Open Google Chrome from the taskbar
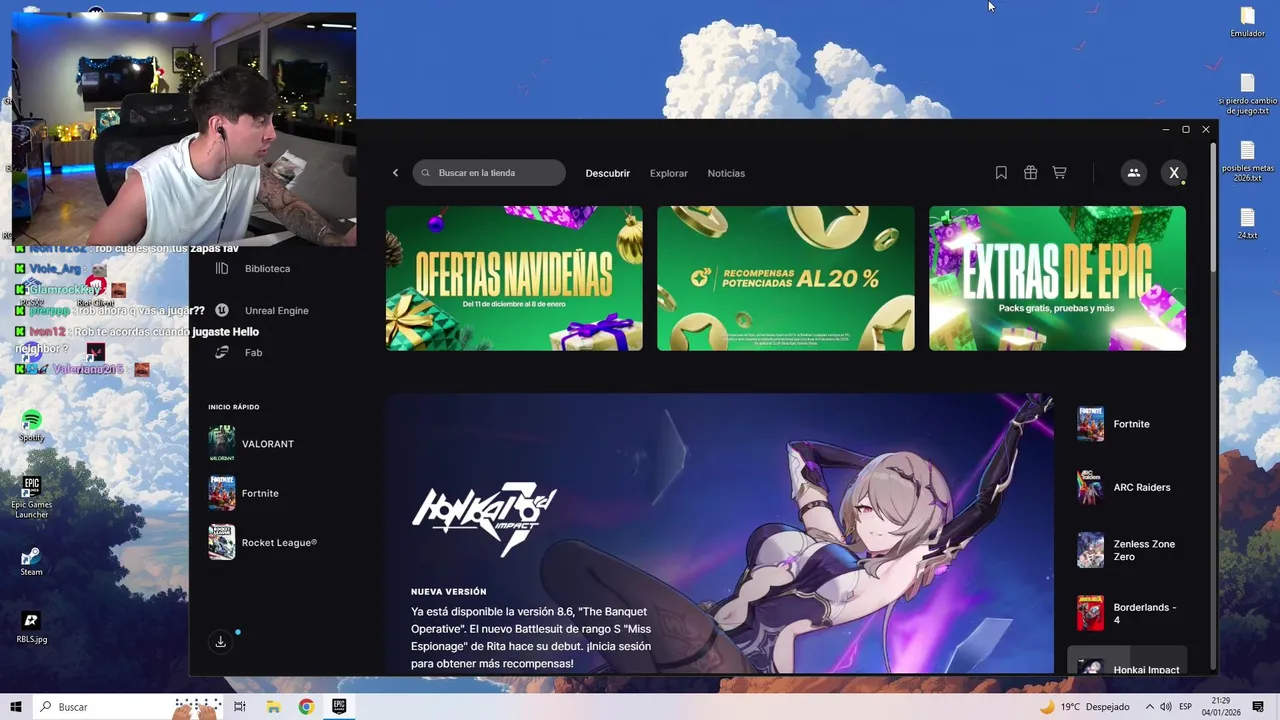The width and height of the screenshot is (1280, 720). (306, 707)
